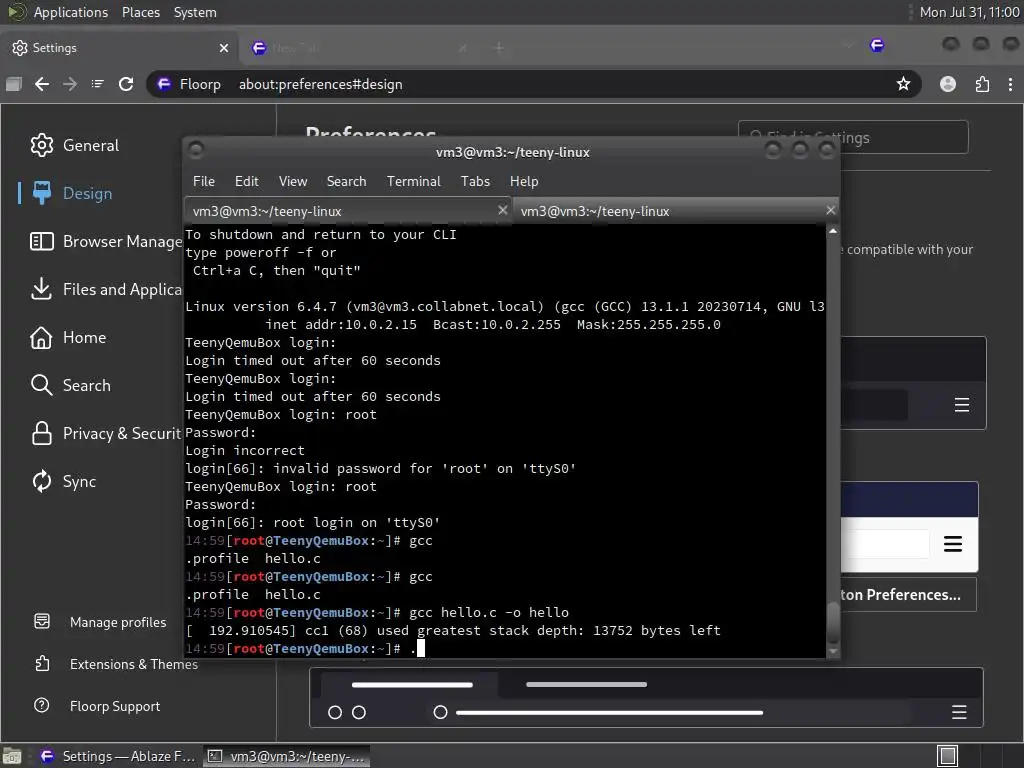Click the clock Mon Jul 31, 11:00
The height and width of the screenshot is (768, 1024).
click(x=969, y=12)
